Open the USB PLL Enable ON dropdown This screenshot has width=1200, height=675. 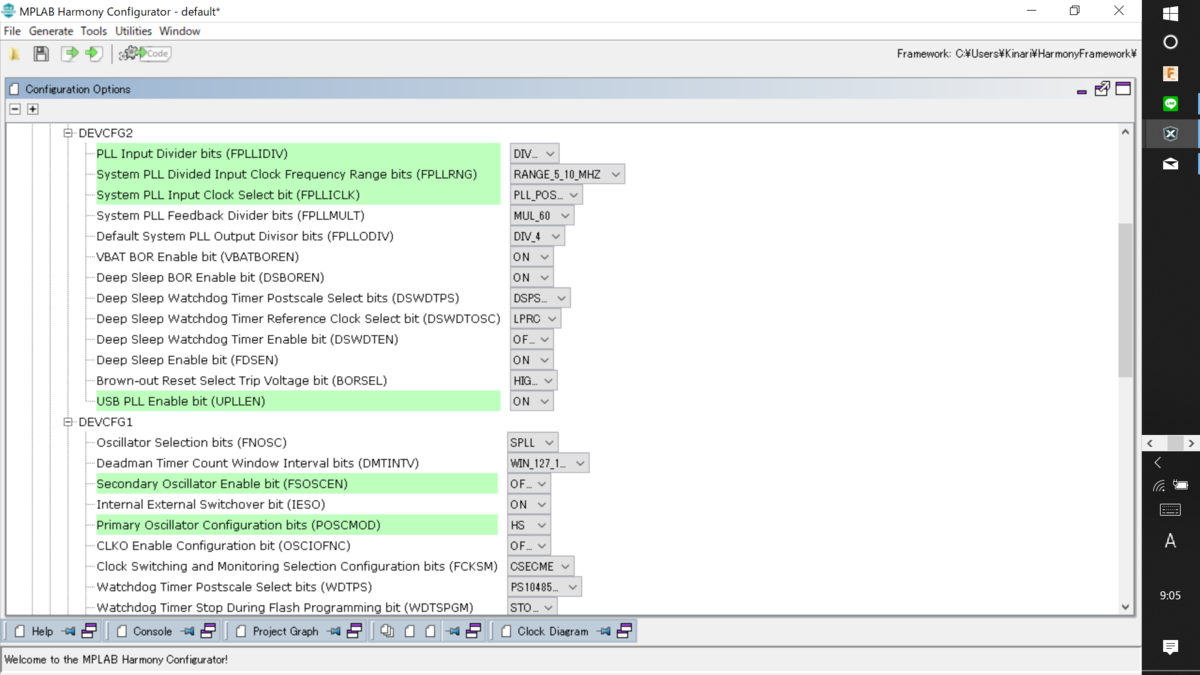[531, 401]
